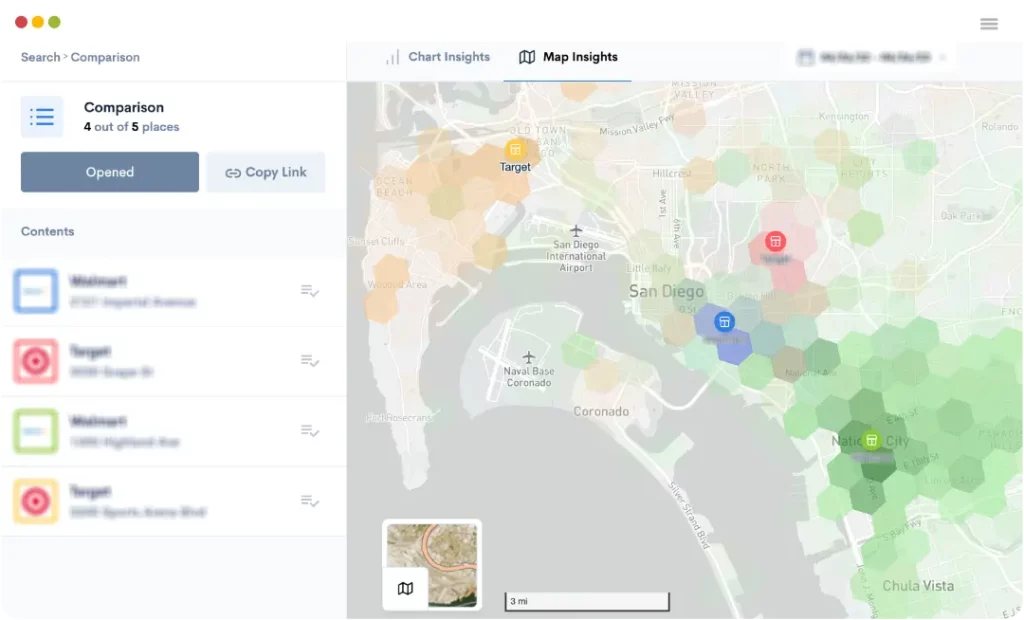Click the 3 mi map scale bar
1024x620 pixels.
click(587, 602)
